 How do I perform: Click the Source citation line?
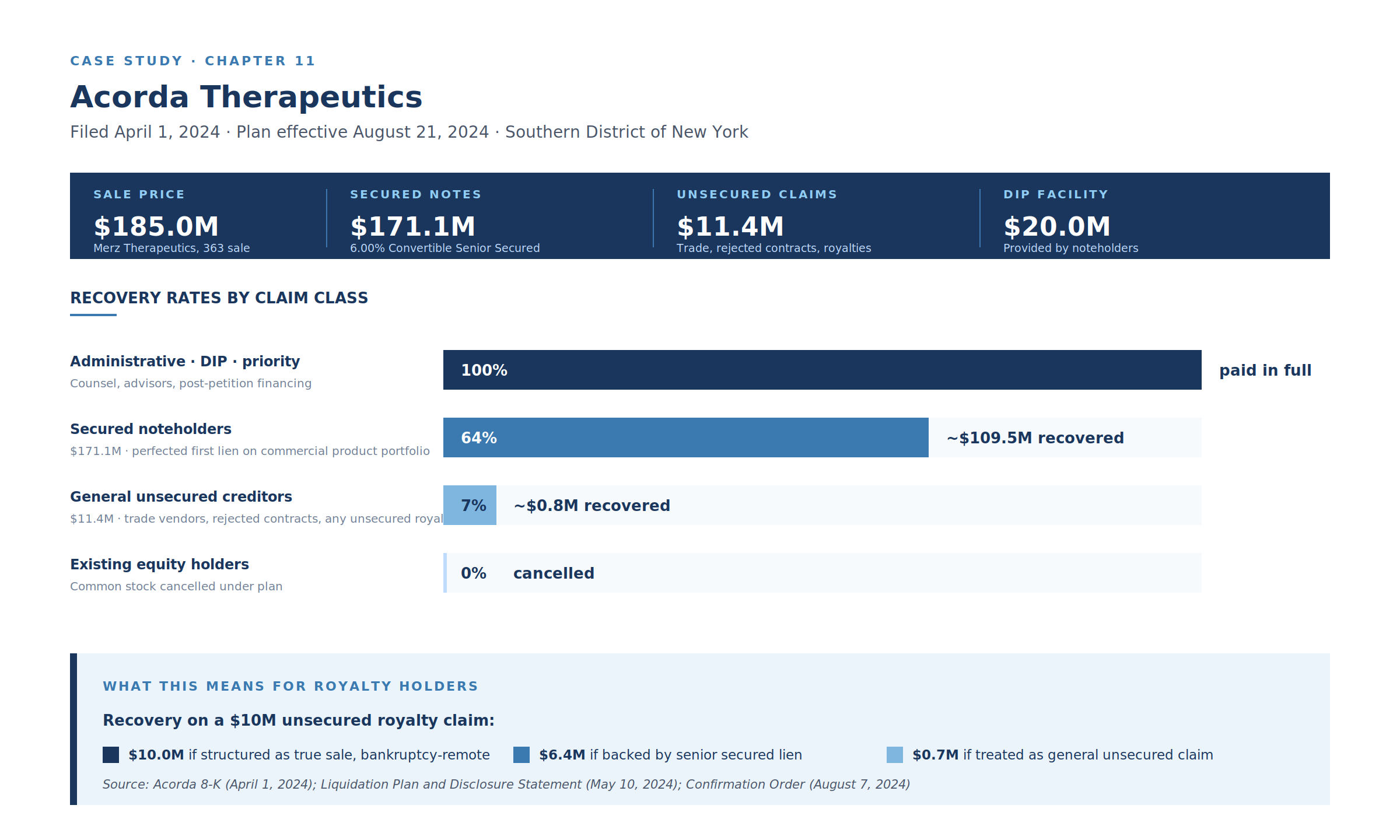pyautogui.click(x=506, y=785)
